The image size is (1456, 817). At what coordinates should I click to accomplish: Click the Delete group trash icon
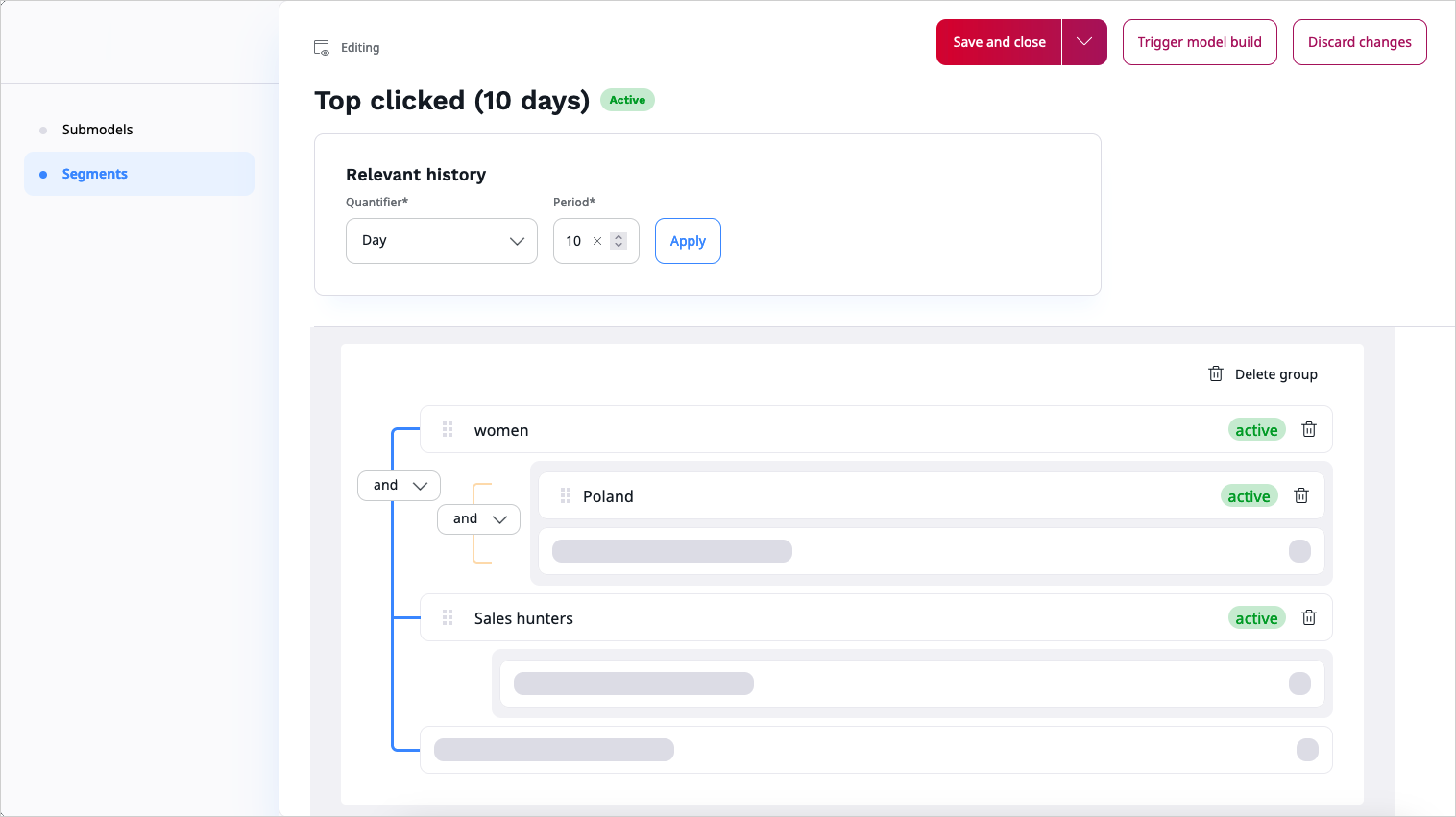pyautogui.click(x=1216, y=374)
